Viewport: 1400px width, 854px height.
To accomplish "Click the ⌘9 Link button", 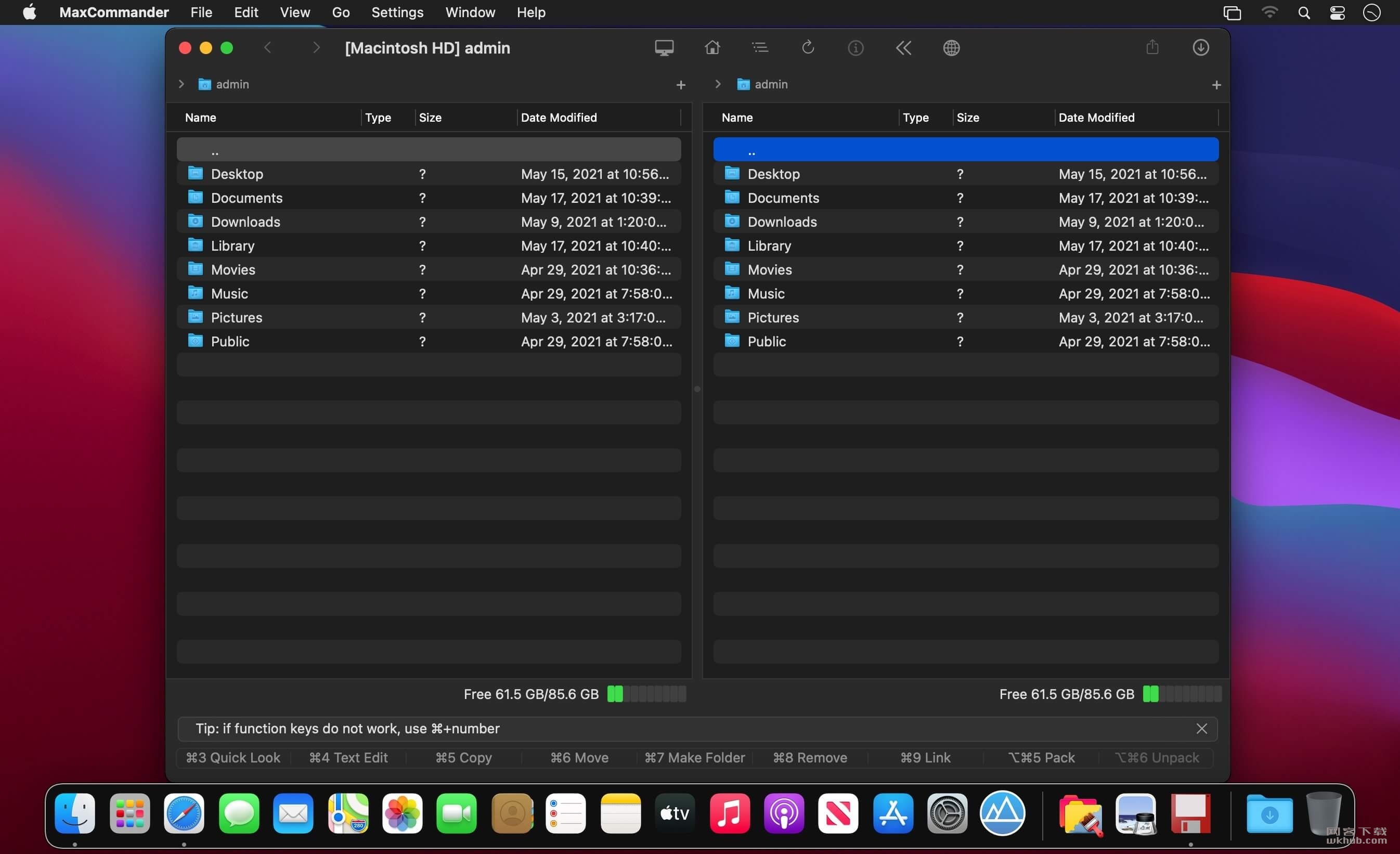I will (925, 757).
